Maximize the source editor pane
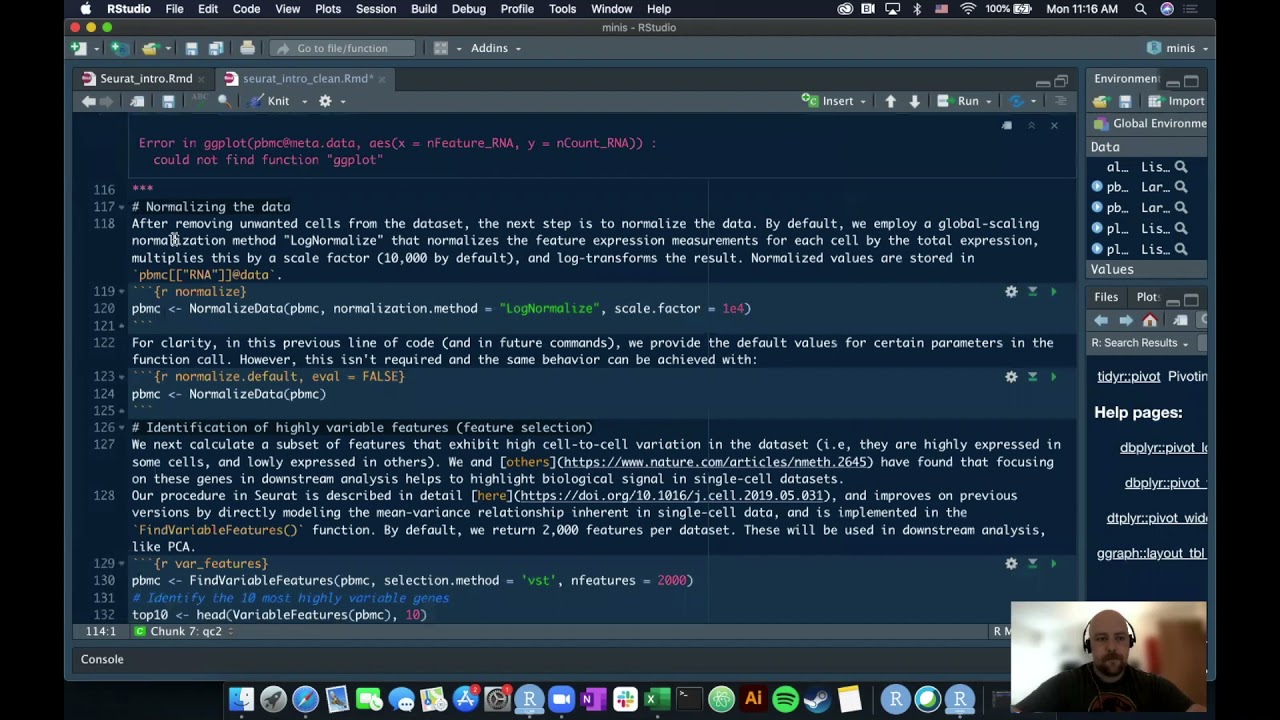 [1061, 79]
